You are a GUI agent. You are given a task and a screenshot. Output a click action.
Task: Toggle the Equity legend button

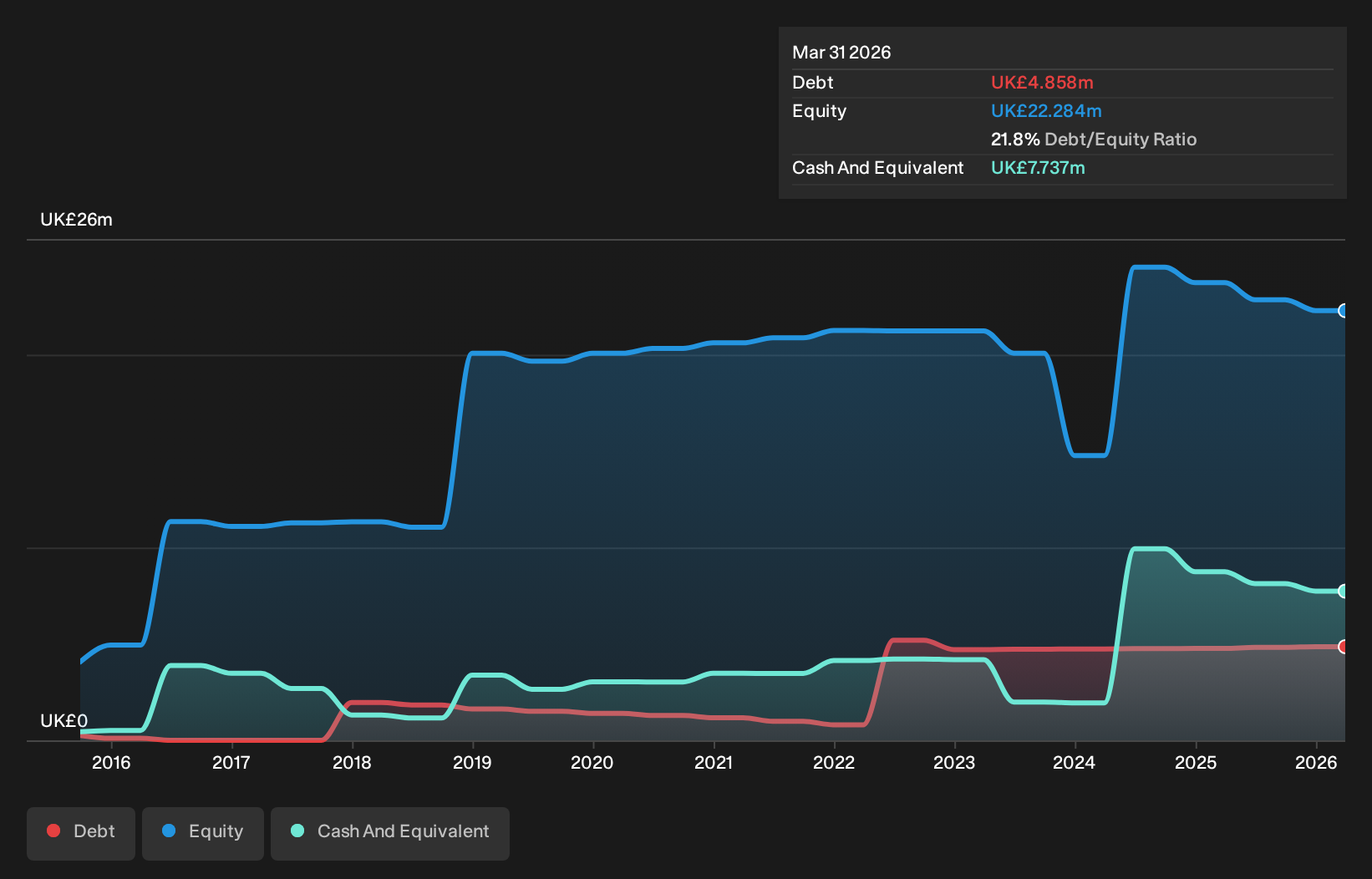tap(203, 833)
